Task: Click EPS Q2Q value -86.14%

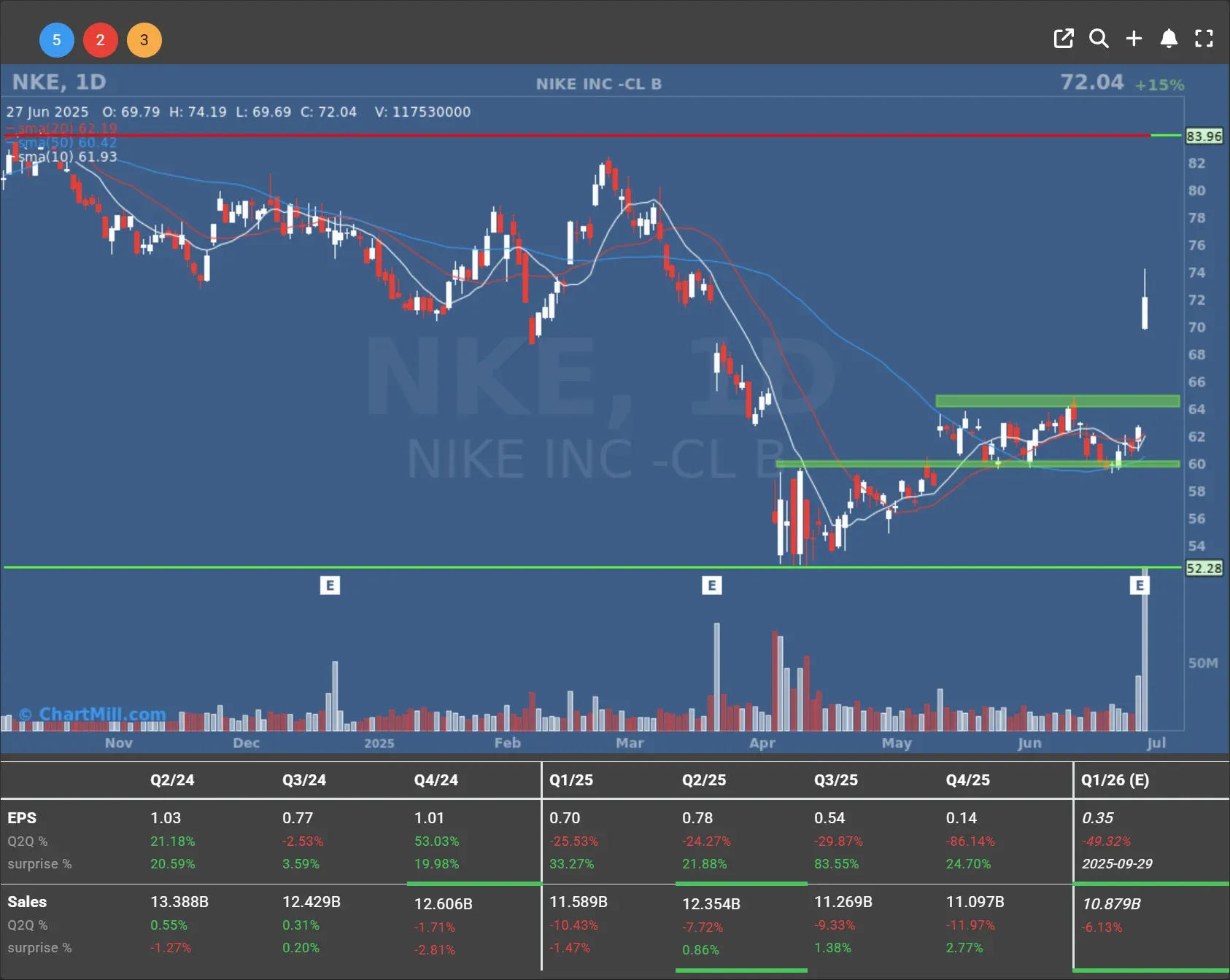Action: tap(970, 841)
